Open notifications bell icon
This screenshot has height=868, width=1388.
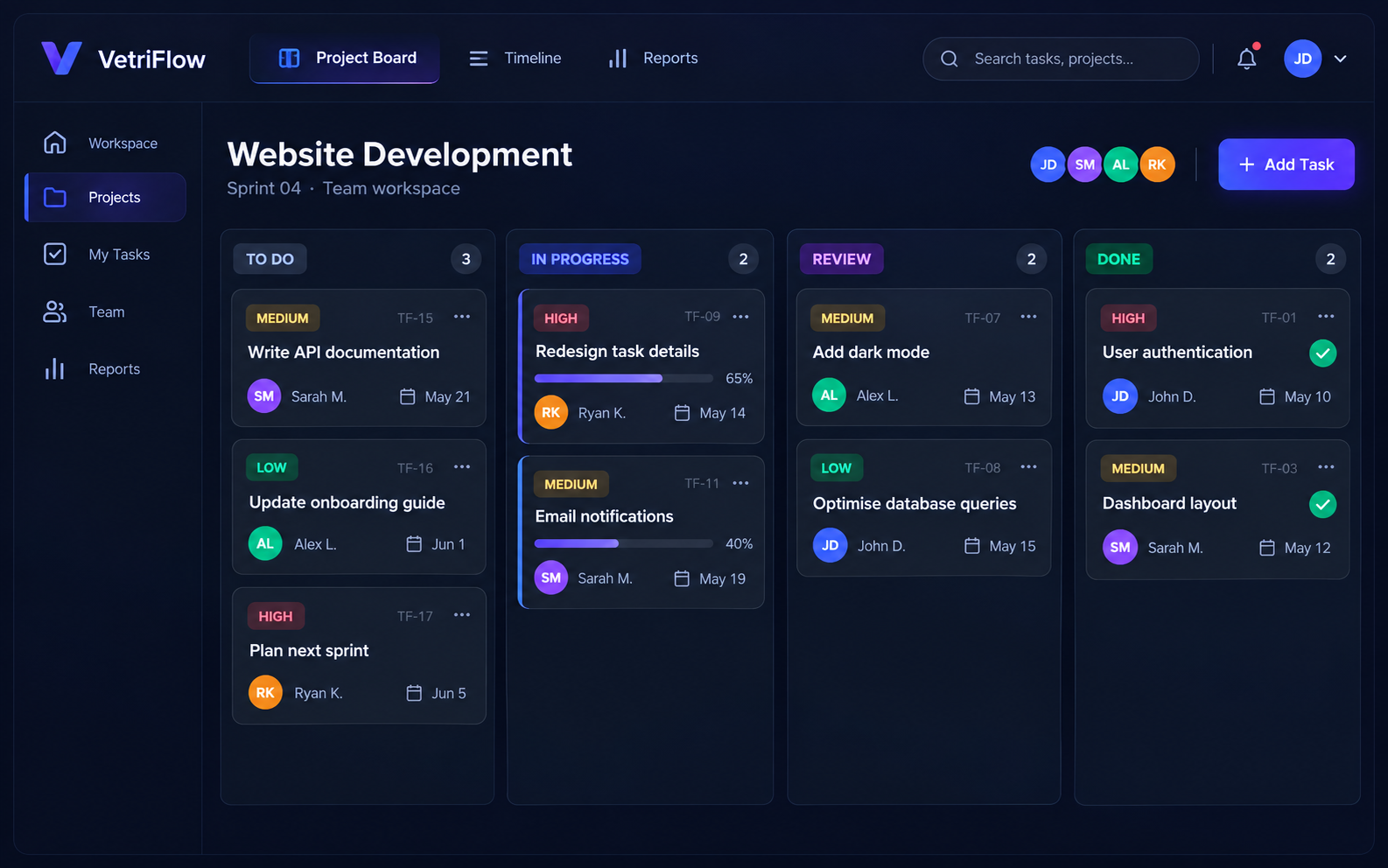1247,59
